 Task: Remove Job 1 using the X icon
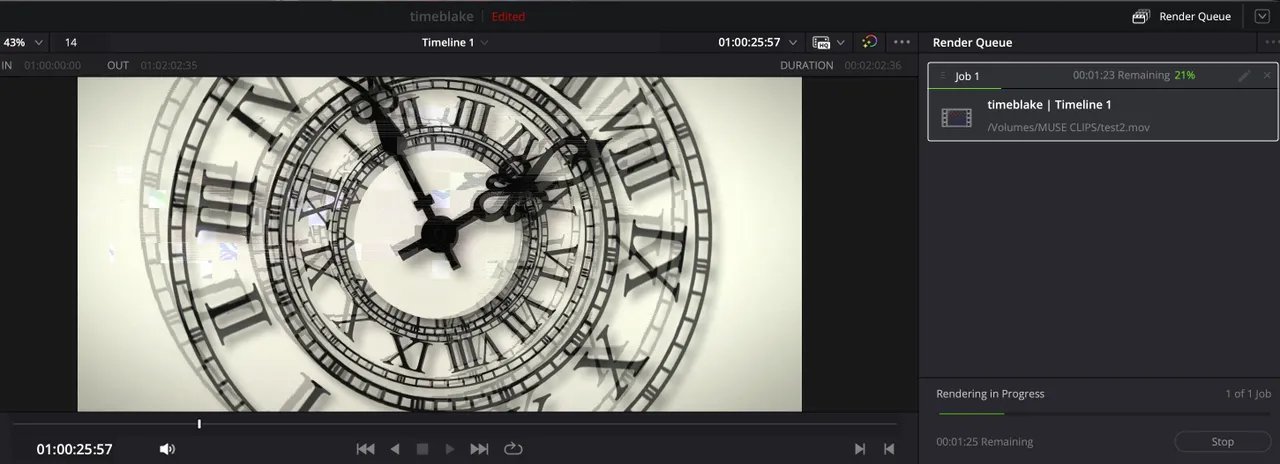[1267, 76]
